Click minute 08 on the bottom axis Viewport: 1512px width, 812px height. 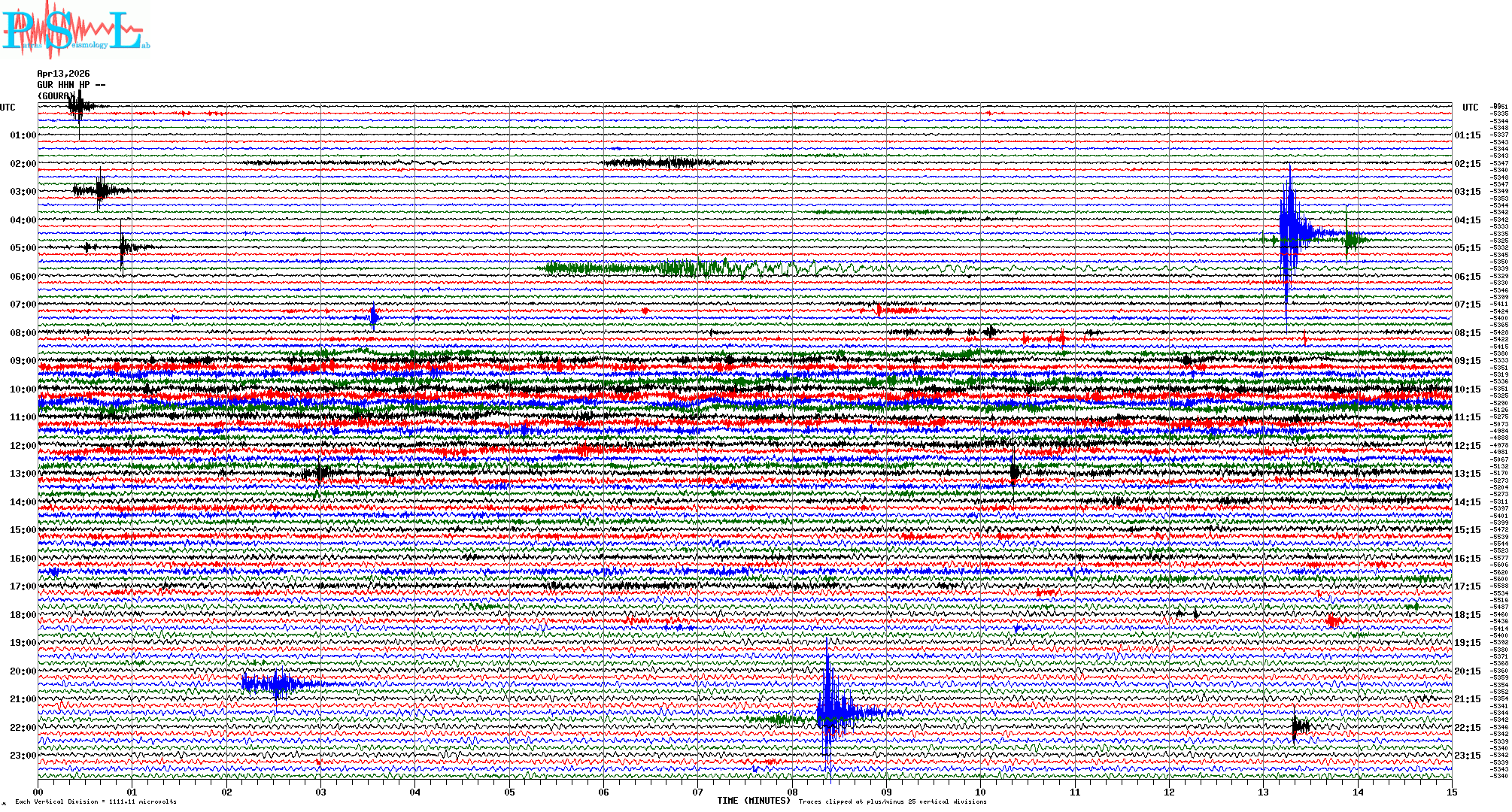[792, 792]
